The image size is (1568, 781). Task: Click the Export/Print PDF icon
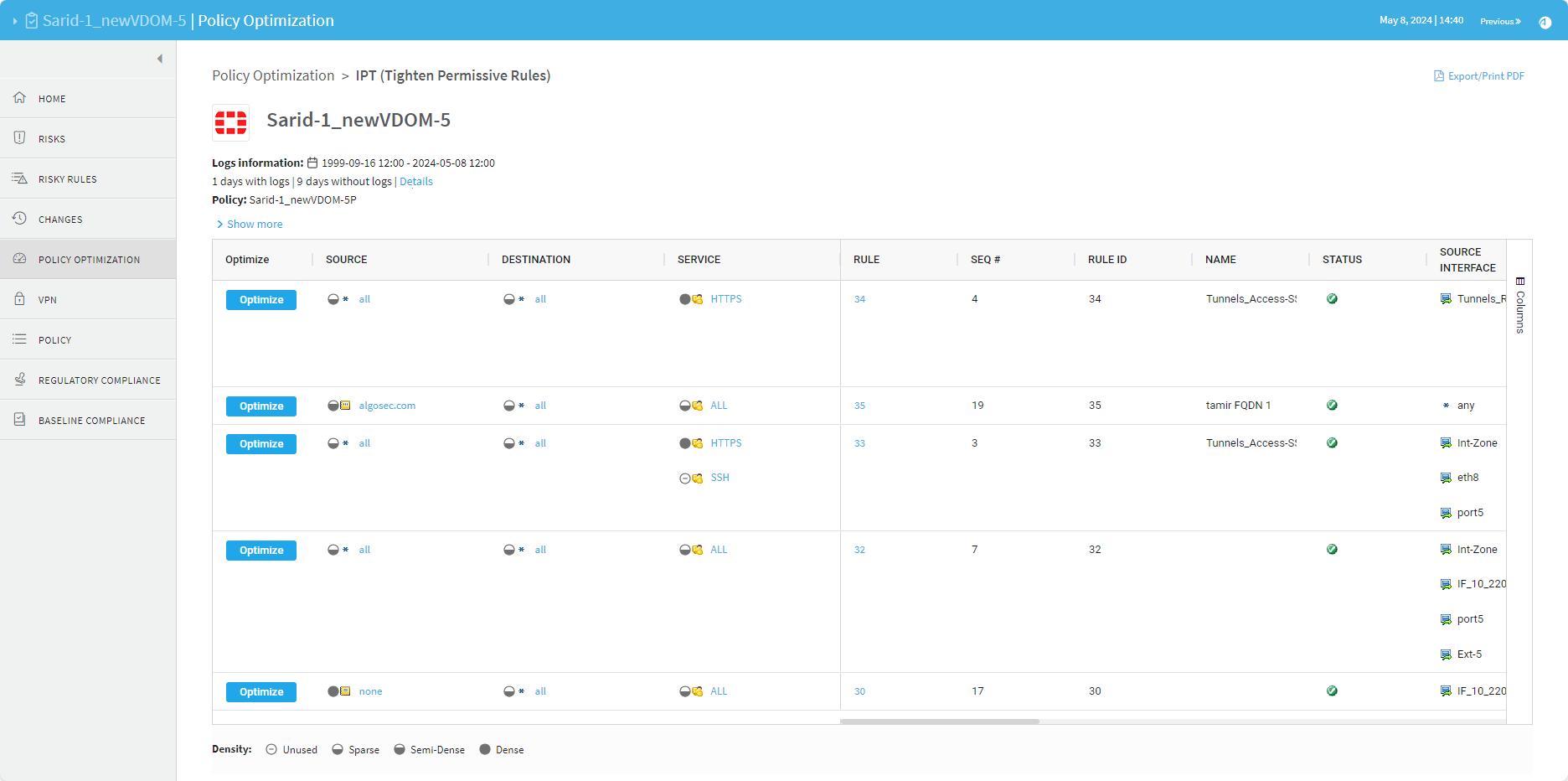pyautogui.click(x=1439, y=76)
